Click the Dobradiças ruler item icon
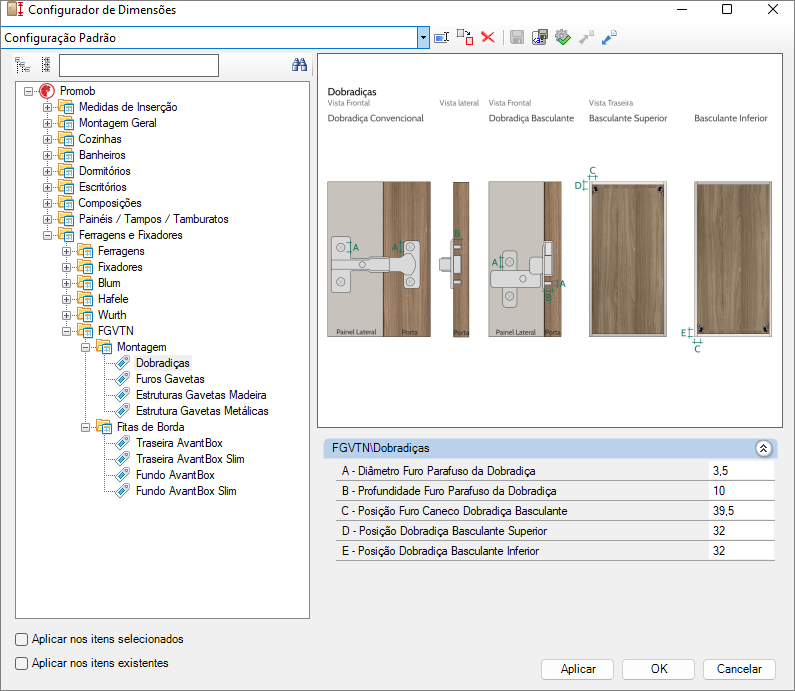 (123, 363)
